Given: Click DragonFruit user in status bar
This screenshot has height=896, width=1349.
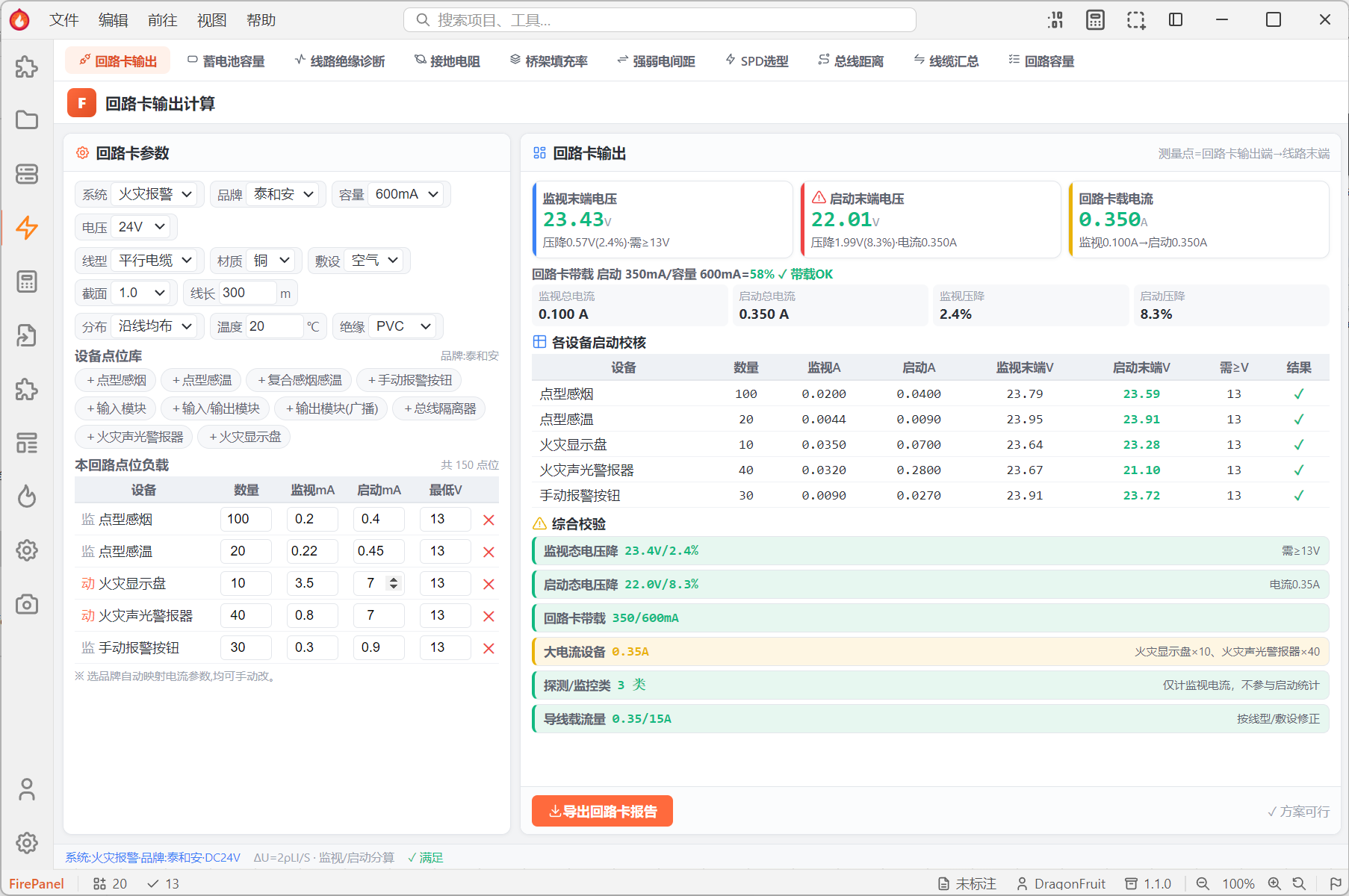Looking at the screenshot, I should tap(1061, 883).
